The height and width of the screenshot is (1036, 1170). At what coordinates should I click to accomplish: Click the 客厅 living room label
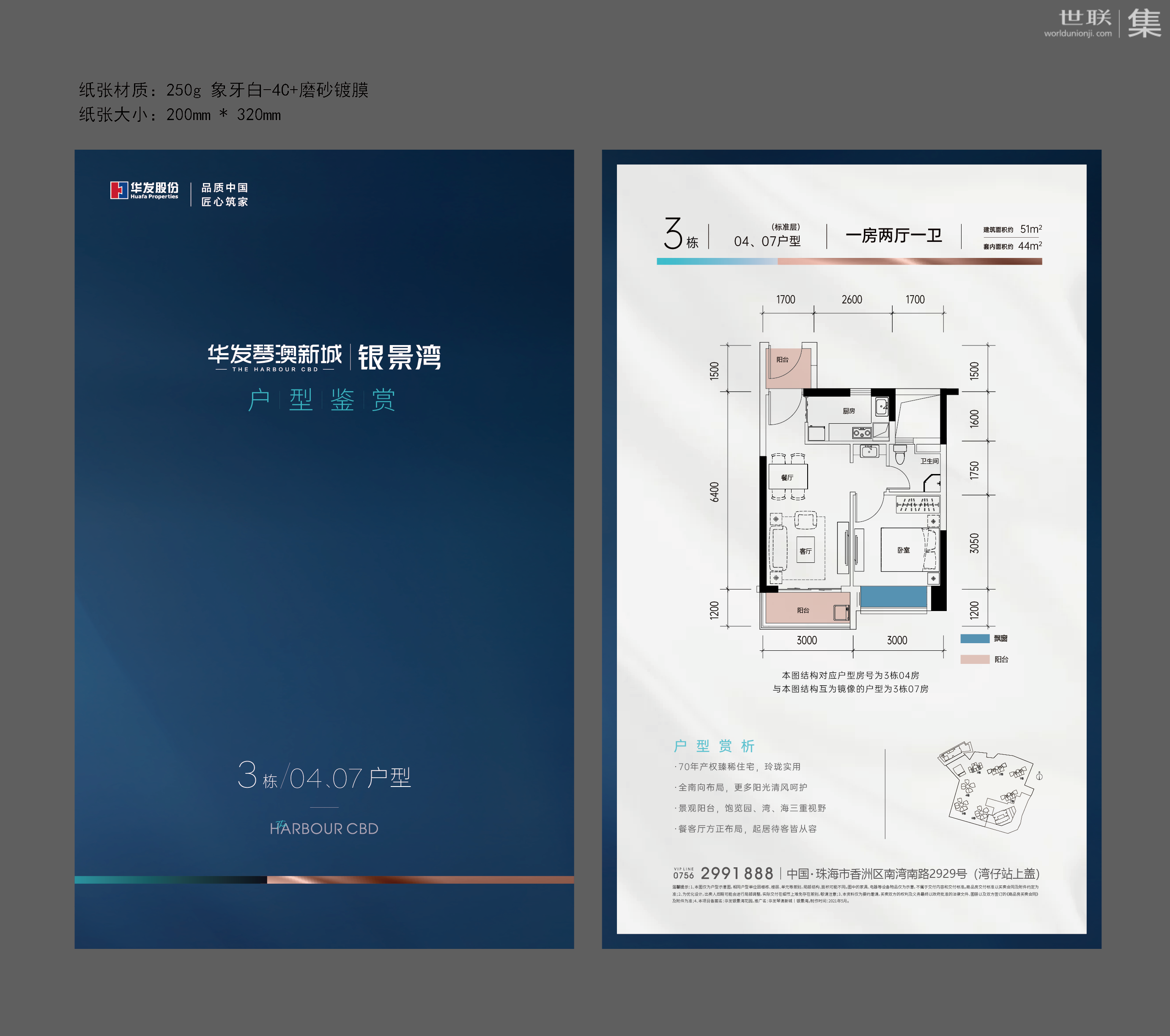806,551
